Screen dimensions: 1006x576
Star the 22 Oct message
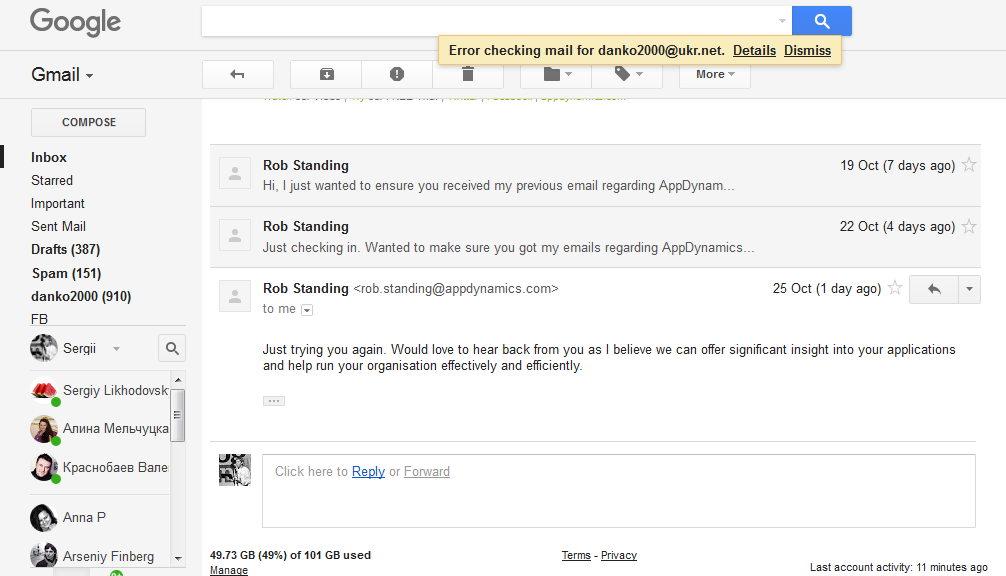pos(968,227)
